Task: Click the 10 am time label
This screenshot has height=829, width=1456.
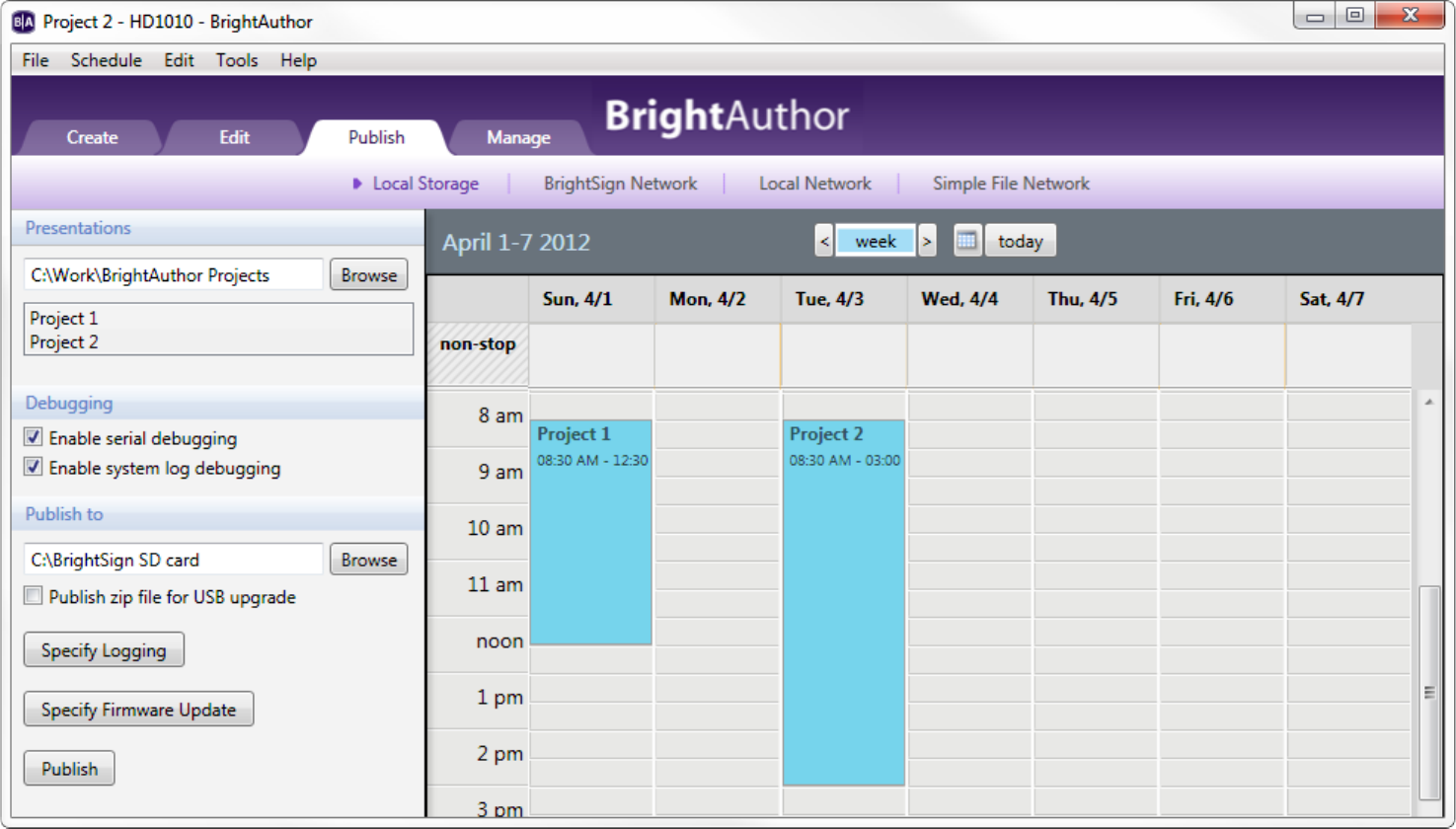Action: coord(495,528)
